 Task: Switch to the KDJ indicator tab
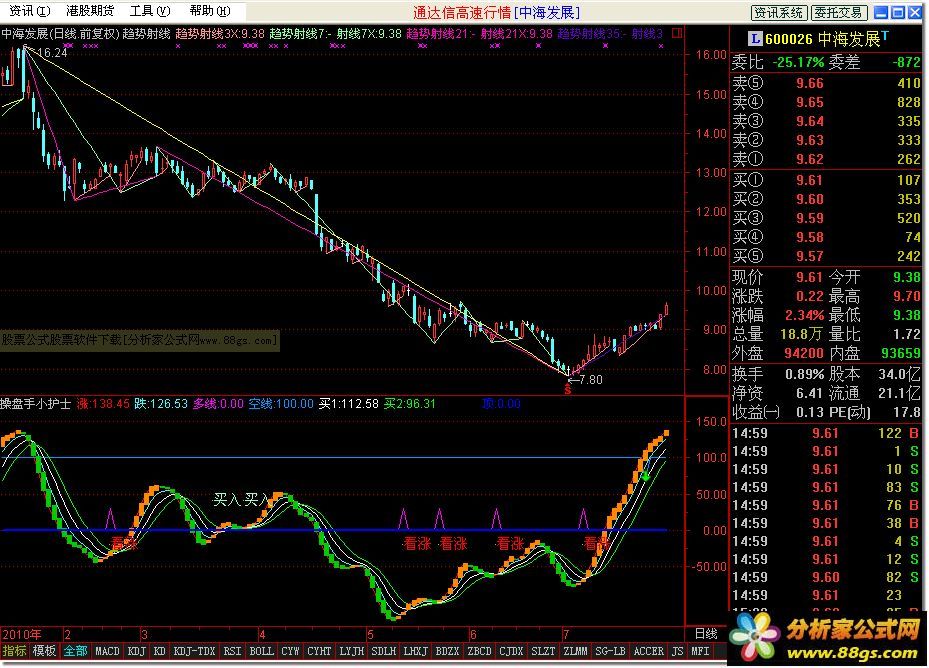click(x=137, y=651)
